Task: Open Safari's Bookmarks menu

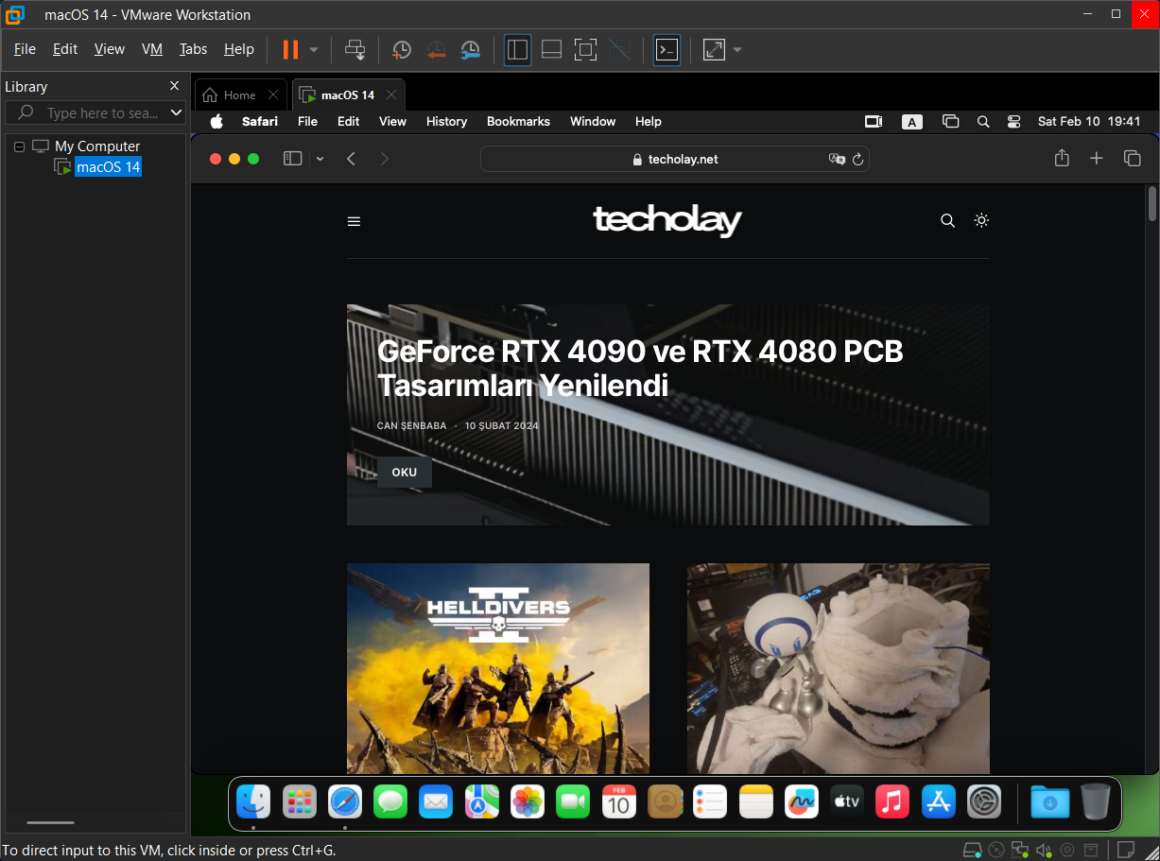Action: click(518, 121)
